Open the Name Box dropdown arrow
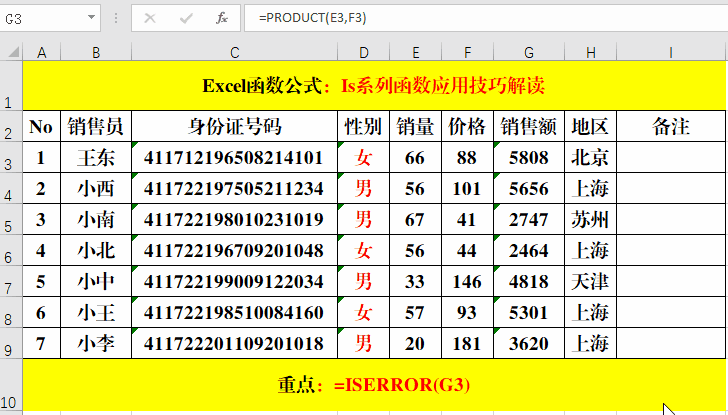 coord(91,18)
